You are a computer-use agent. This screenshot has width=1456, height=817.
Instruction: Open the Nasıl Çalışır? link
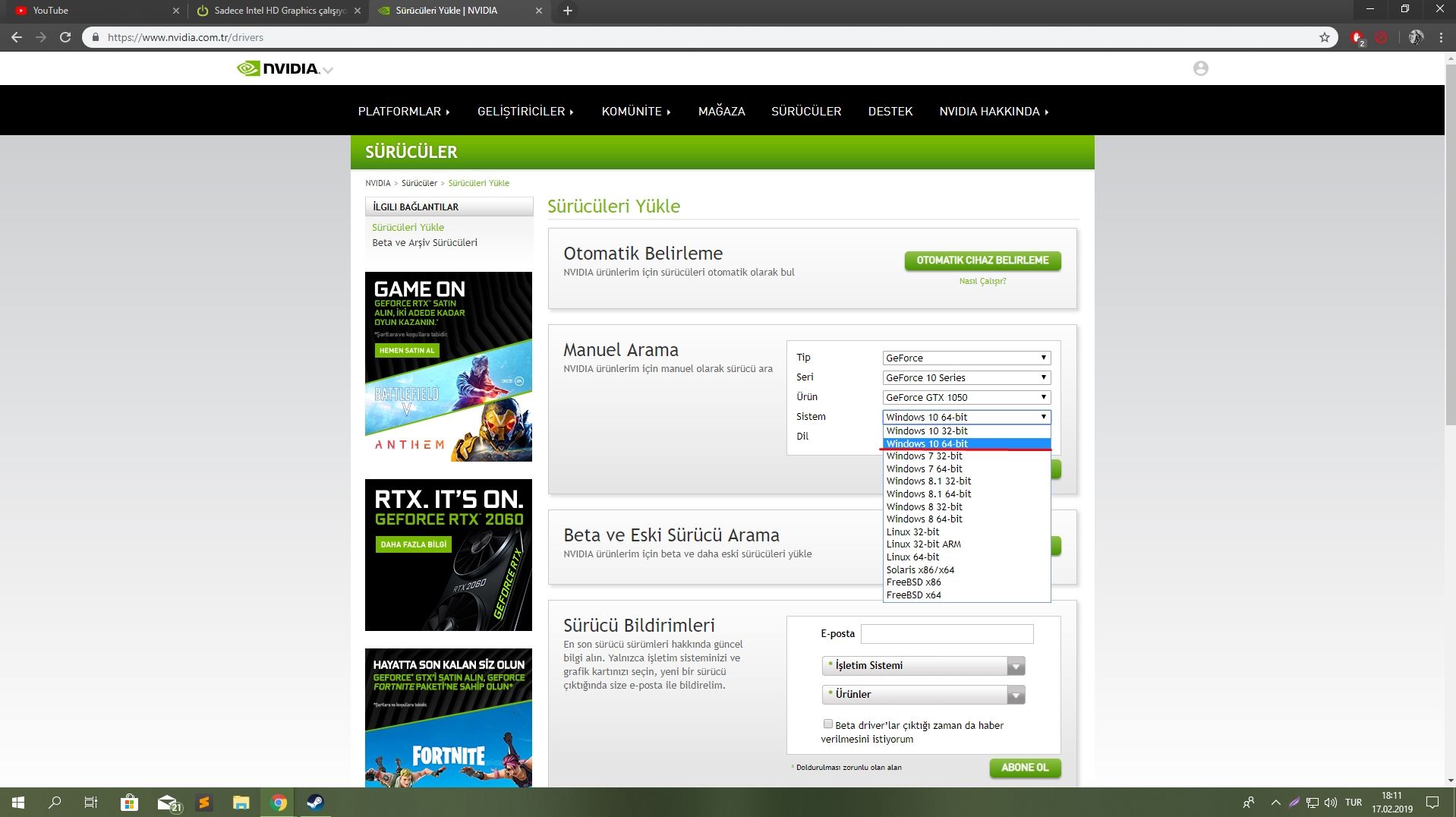(x=982, y=281)
